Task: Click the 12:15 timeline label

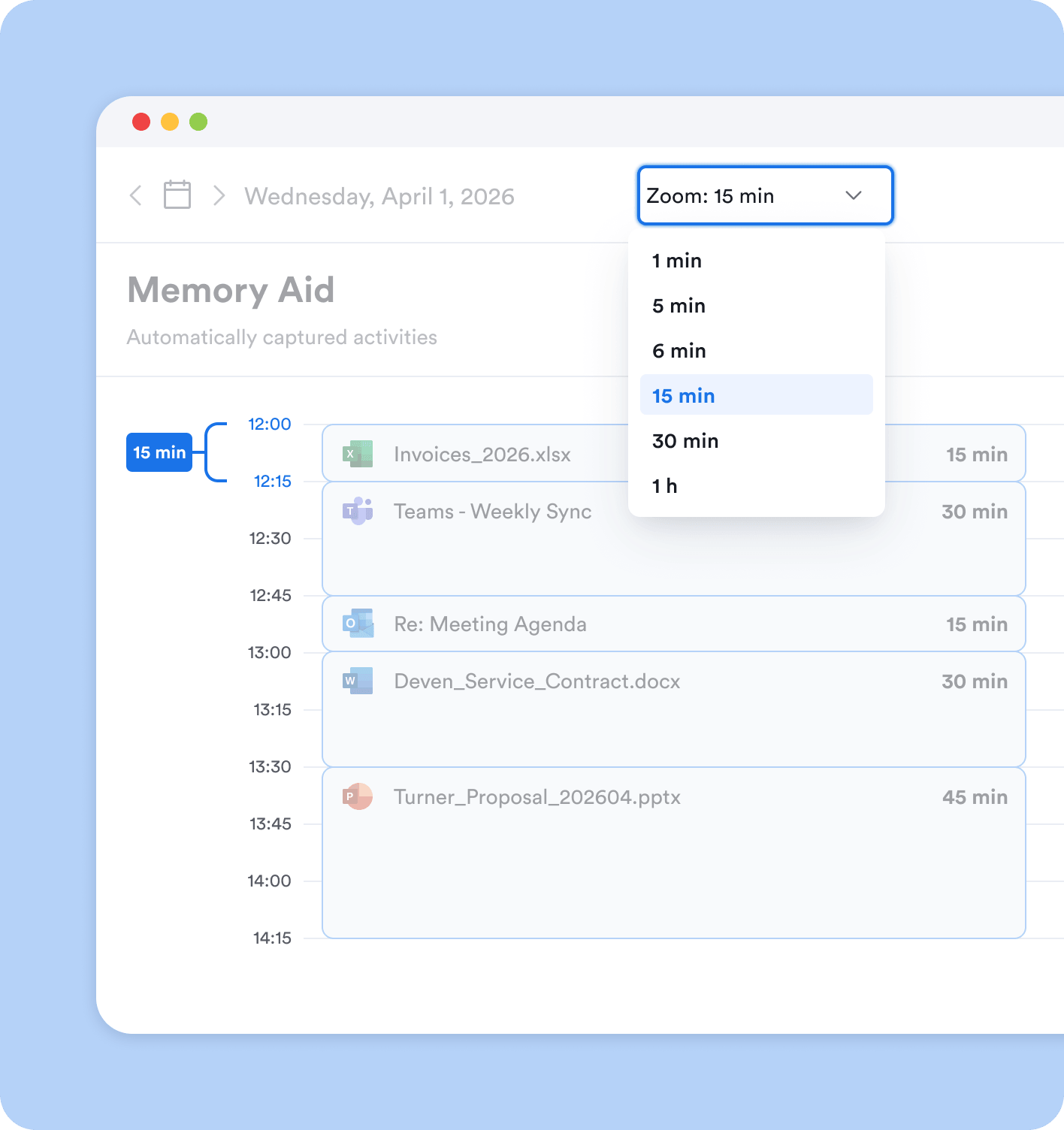Action: pyautogui.click(x=272, y=481)
